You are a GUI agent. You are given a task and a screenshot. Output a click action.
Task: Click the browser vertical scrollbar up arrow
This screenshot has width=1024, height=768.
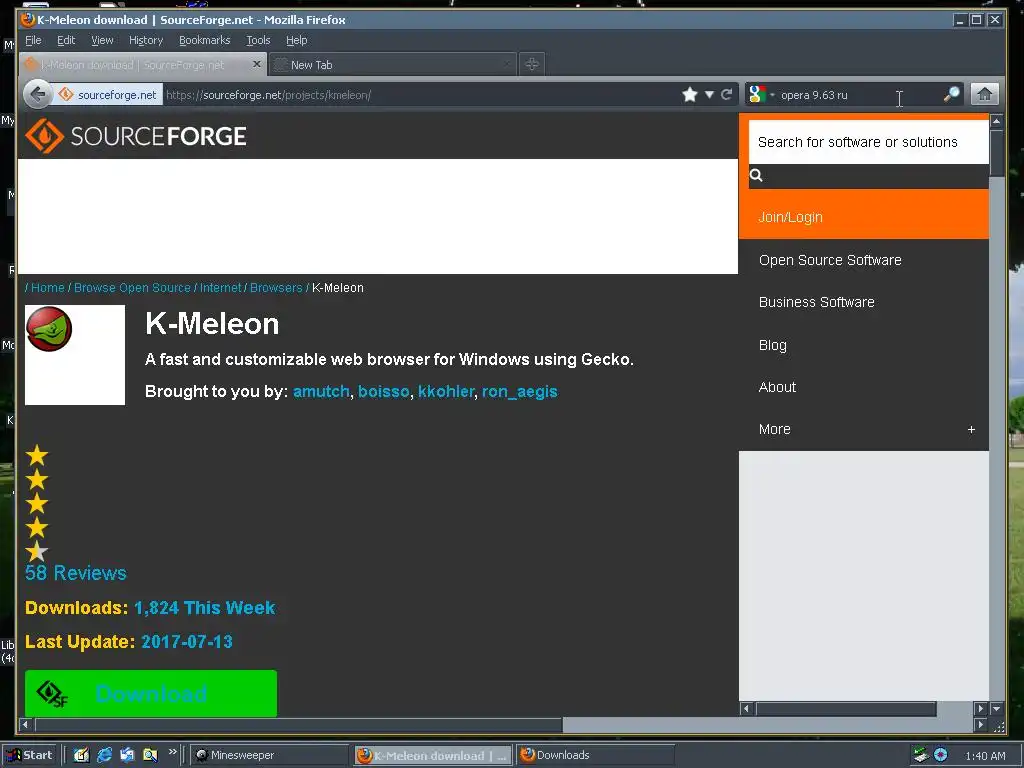coord(996,121)
